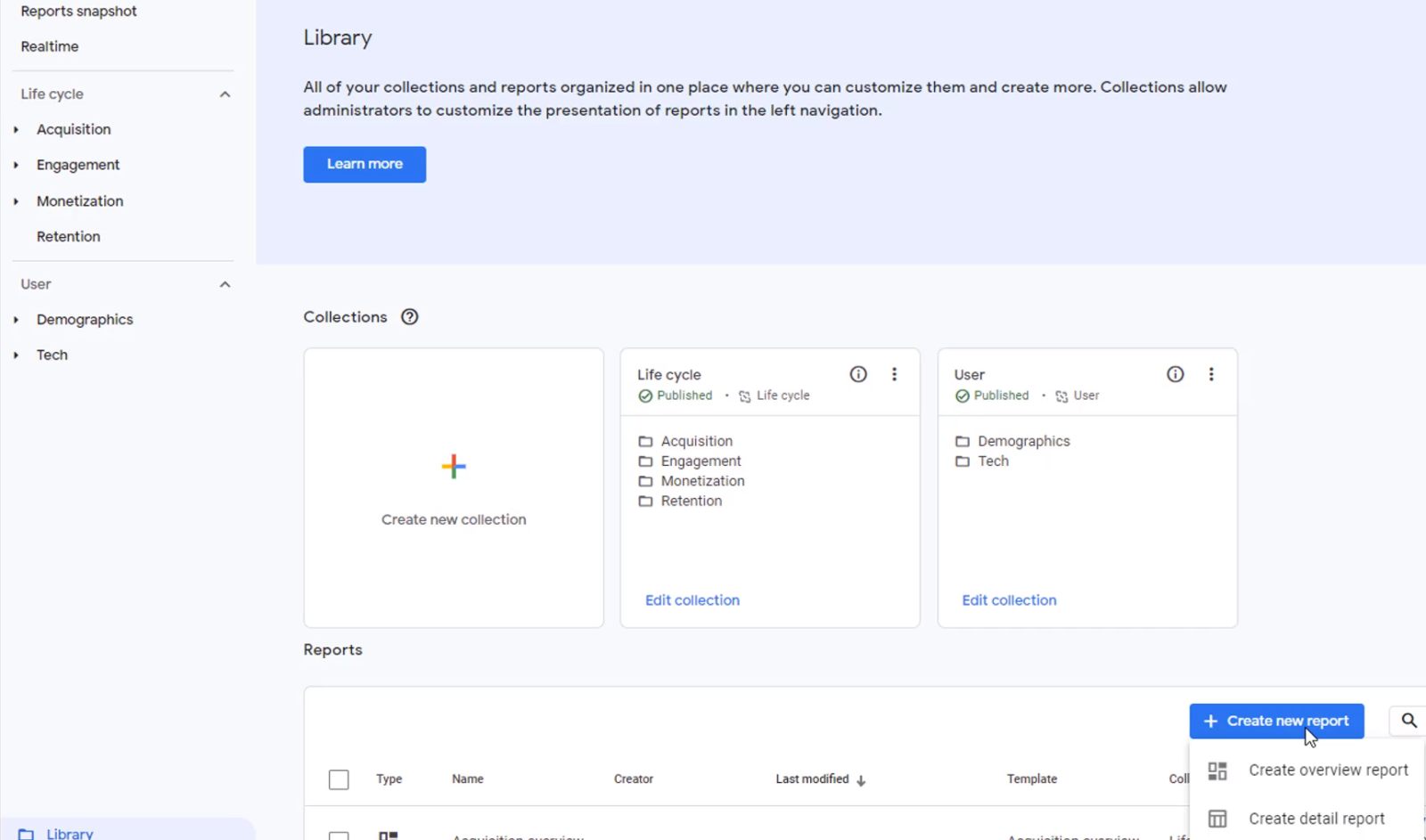This screenshot has height=840, width=1426.
Task: Edit the User collection
Action: tap(1008, 599)
